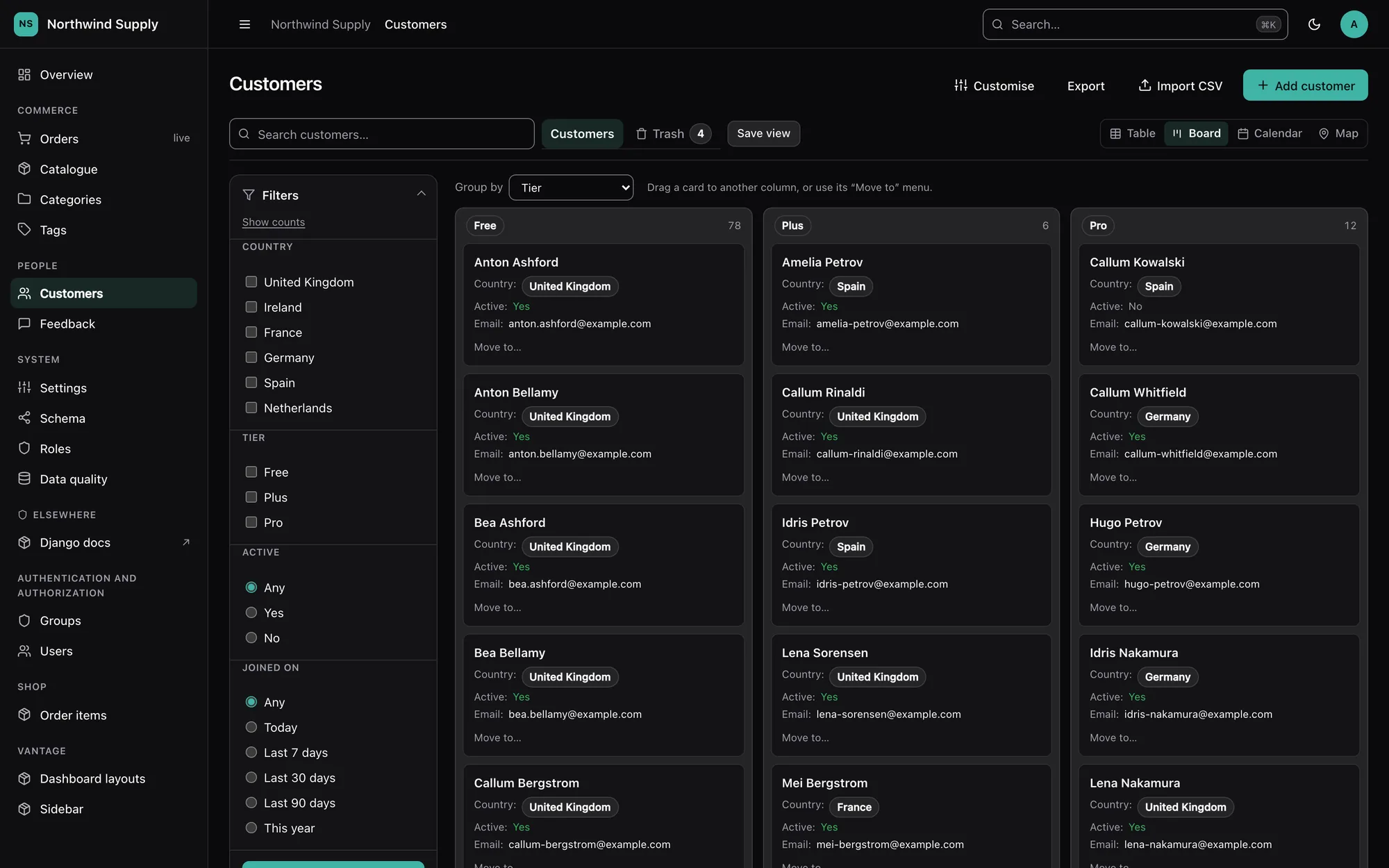This screenshot has width=1389, height=868.
Task: Check the United Kingdom country filter
Action: [x=251, y=282]
